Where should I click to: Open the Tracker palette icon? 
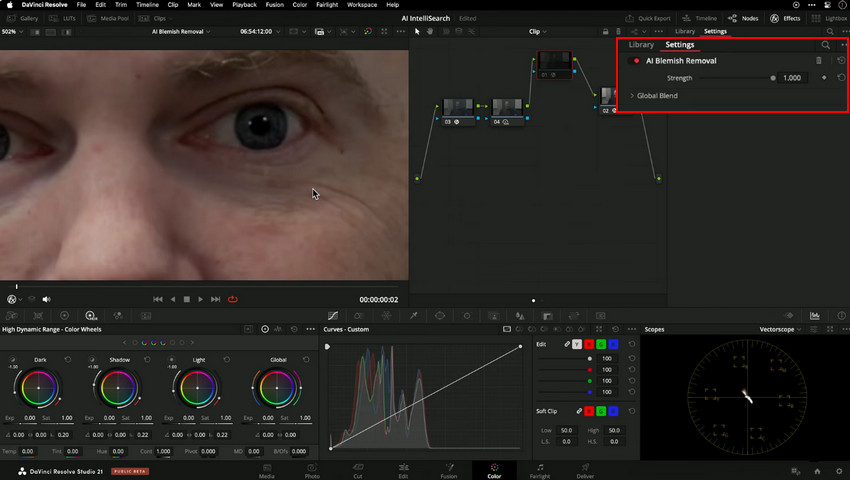(x=467, y=316)
